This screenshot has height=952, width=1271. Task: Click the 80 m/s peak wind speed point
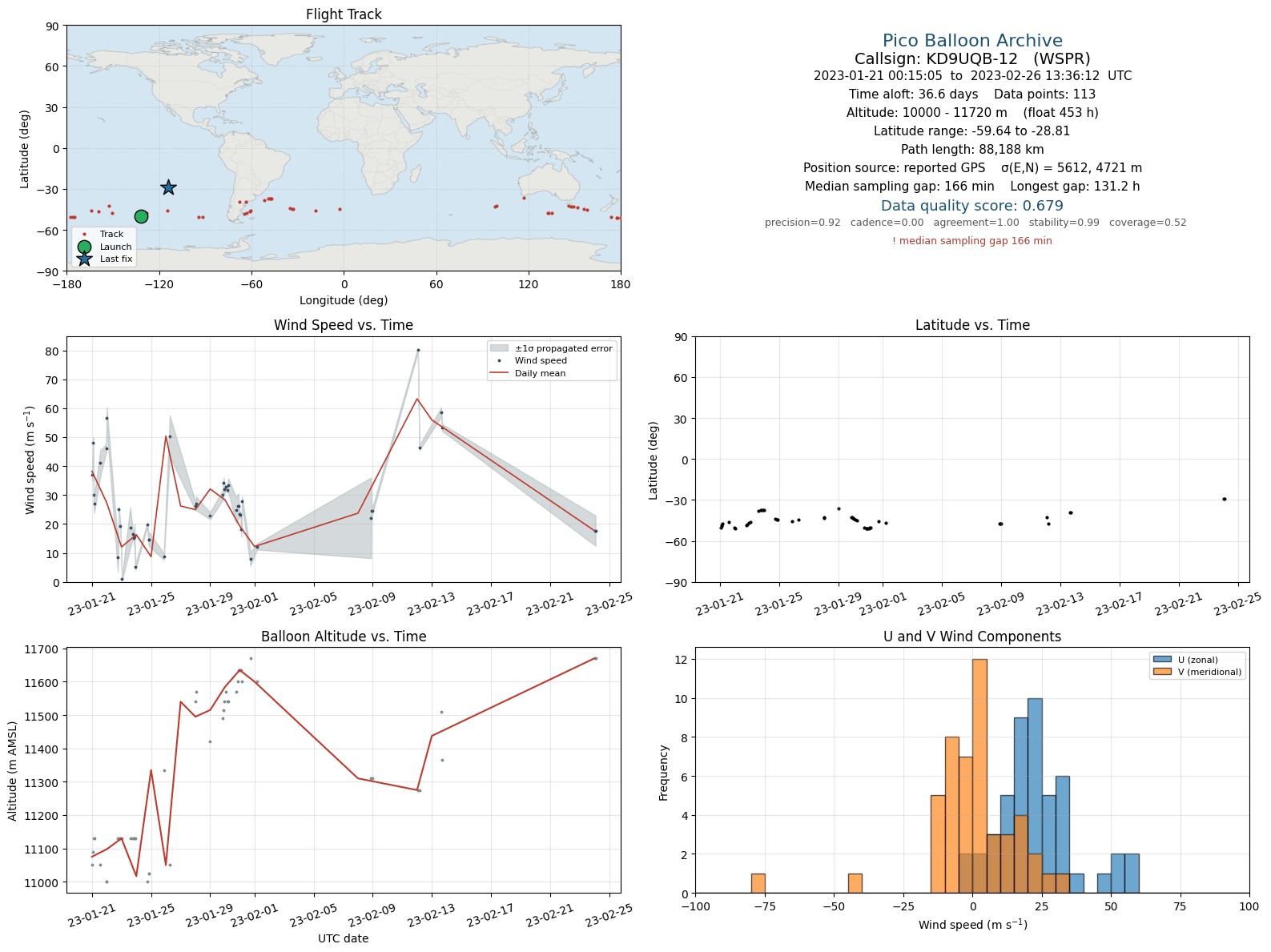click(418, 350)
